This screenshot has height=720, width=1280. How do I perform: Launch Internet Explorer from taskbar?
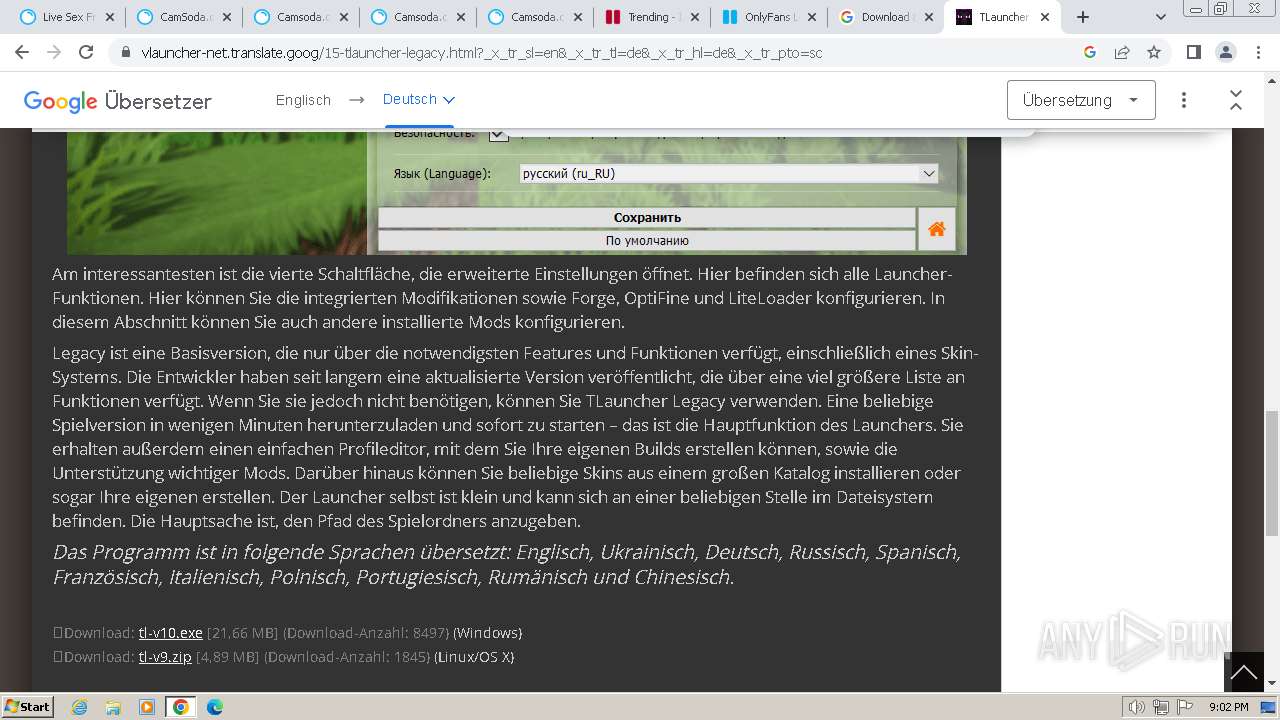coord(80,707)
